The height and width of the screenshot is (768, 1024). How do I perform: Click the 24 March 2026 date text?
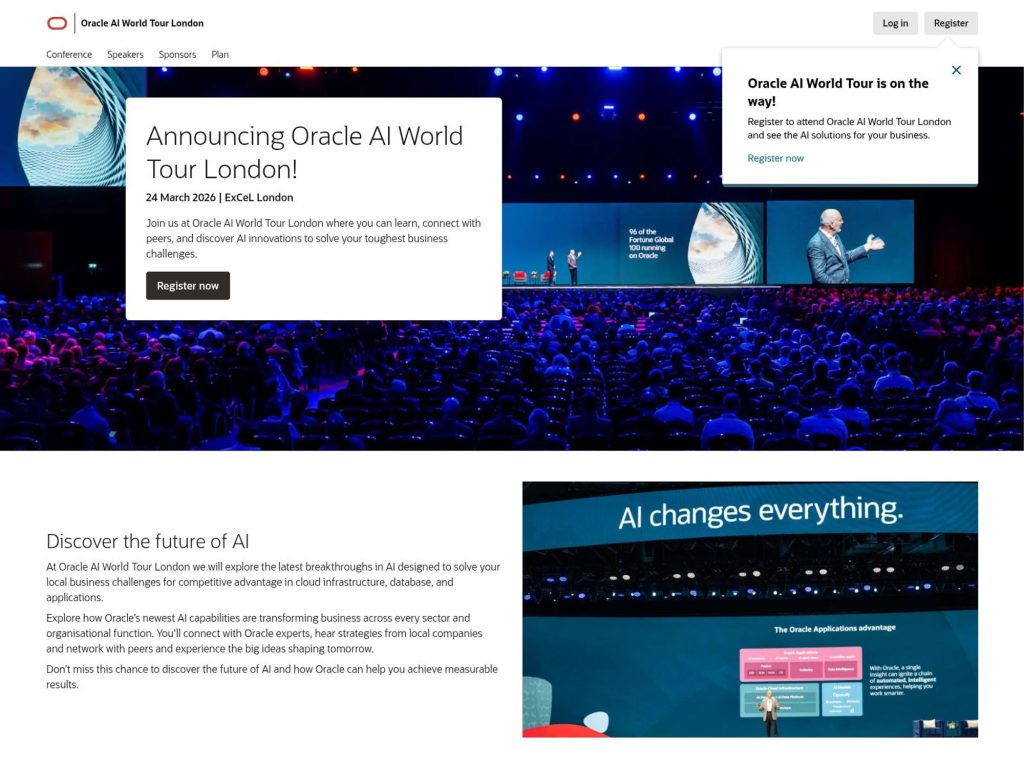tap(220, 197)
